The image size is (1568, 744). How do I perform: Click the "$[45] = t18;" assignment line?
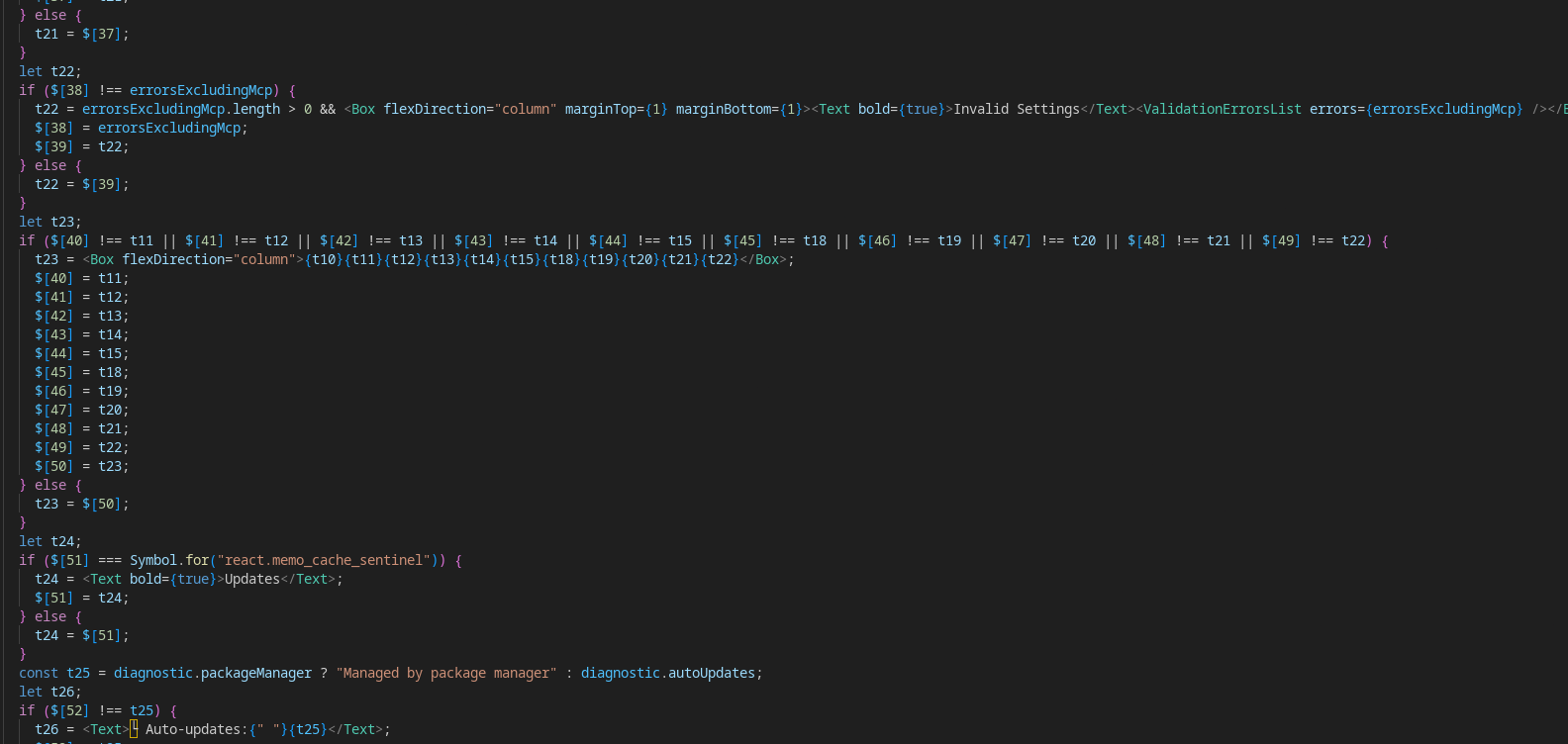(x=81, y=372)
